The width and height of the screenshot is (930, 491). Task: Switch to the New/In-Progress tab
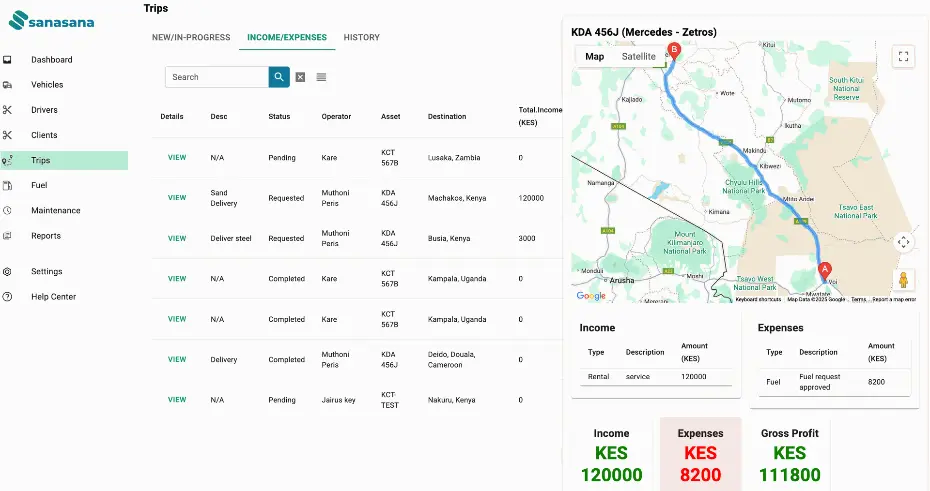(x=191, y=37)
